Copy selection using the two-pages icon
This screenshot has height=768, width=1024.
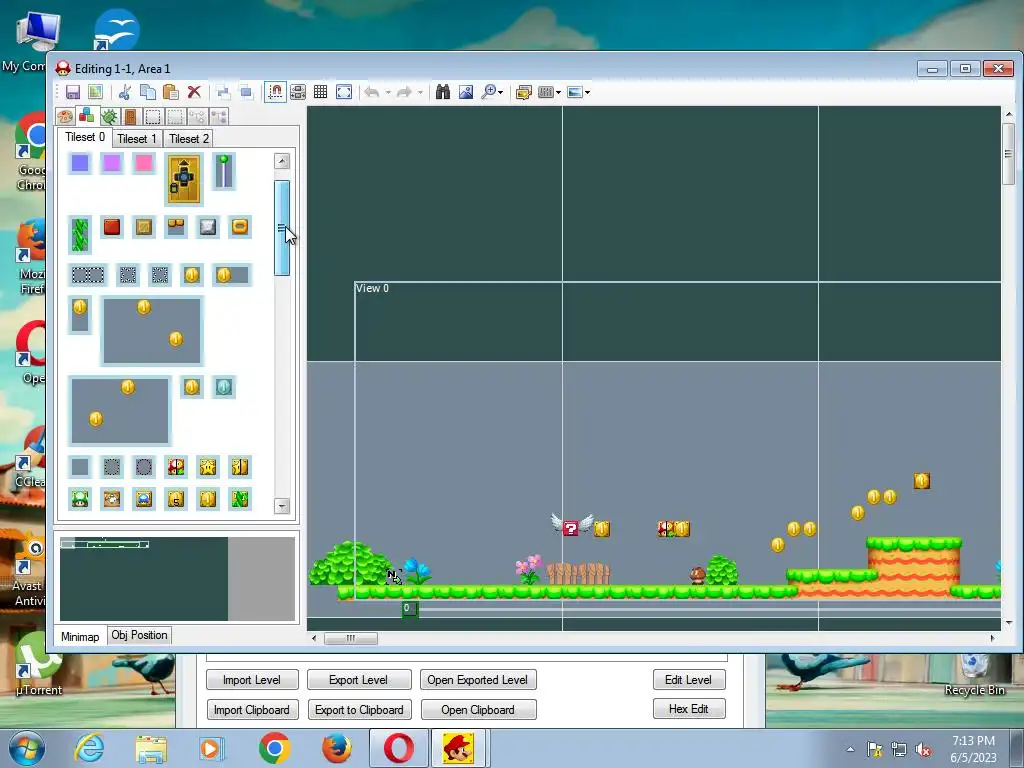click(148, 92)
